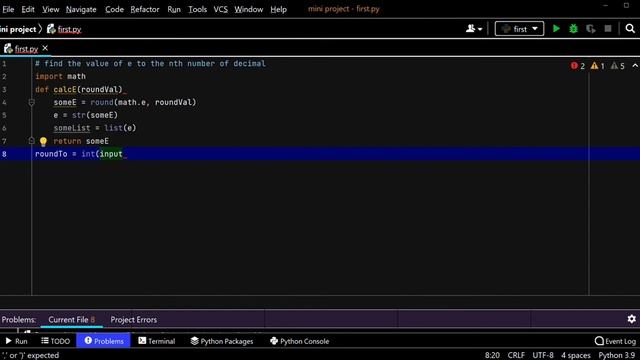This screenshot has width=640, height=360.
Task: Click the weak warnings count showing 5
Action: pyautogui.click(x=618, y=66)
